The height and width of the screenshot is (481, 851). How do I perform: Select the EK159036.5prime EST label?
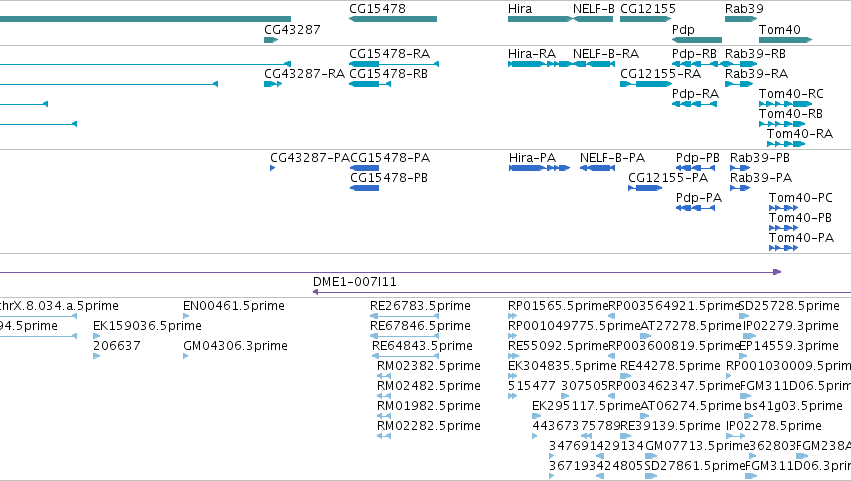point(147,326)
